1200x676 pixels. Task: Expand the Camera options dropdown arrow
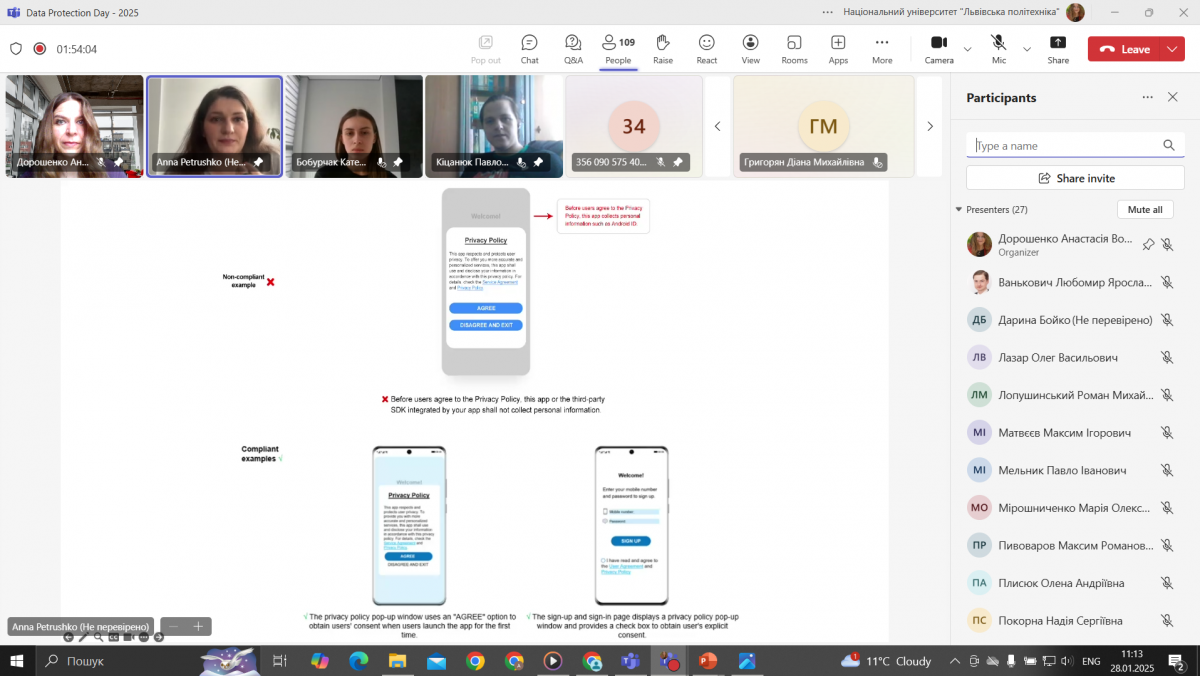(967, 49)
